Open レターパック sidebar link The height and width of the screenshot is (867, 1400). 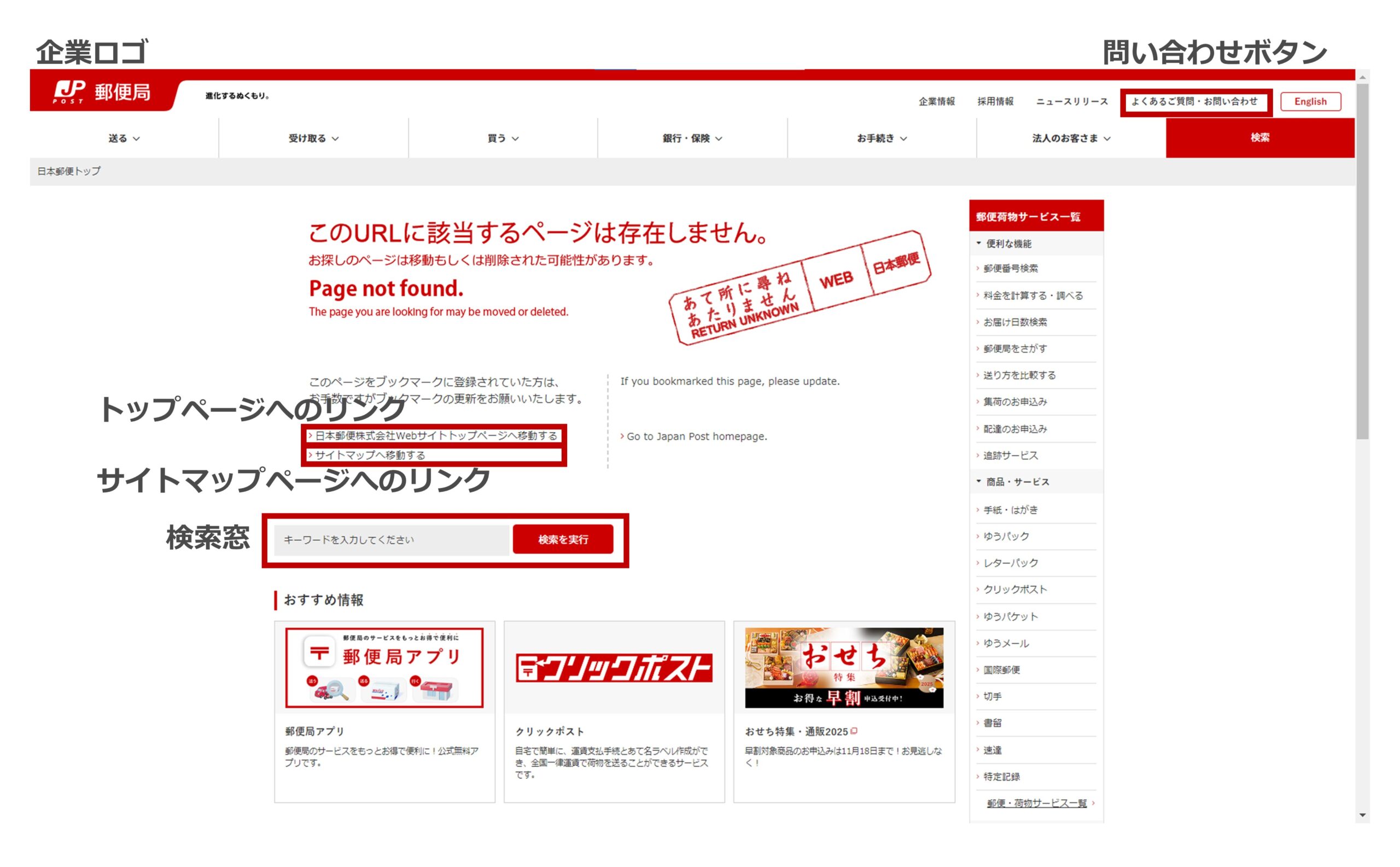(1010, 563)
